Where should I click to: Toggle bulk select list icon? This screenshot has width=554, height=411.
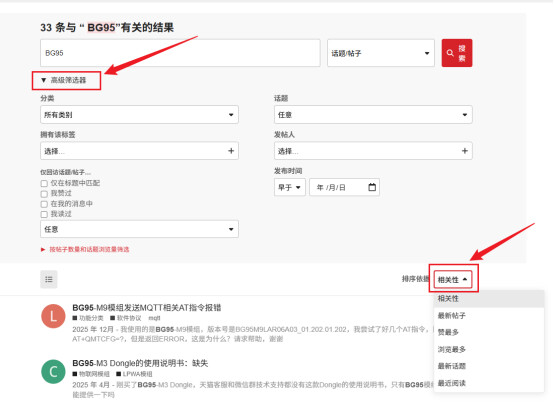pos(49,279)
